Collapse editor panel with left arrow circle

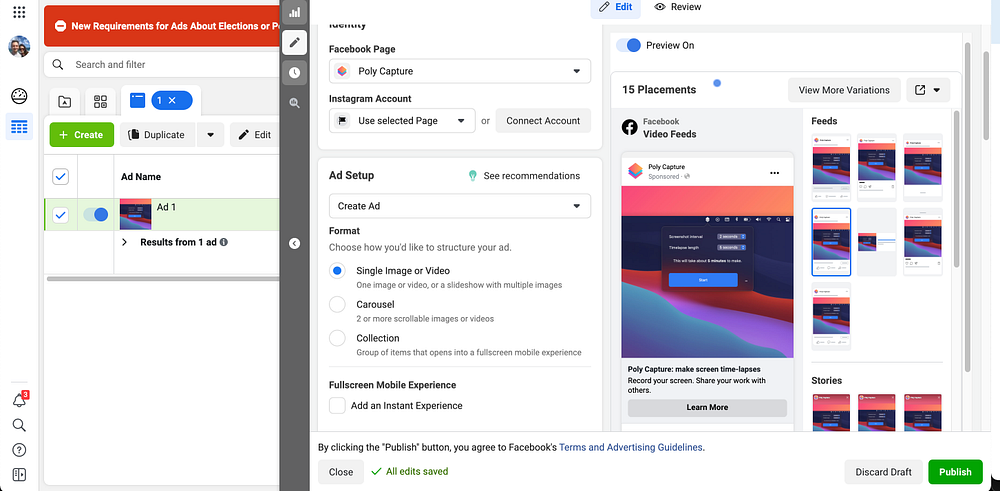tap(295, 243)
